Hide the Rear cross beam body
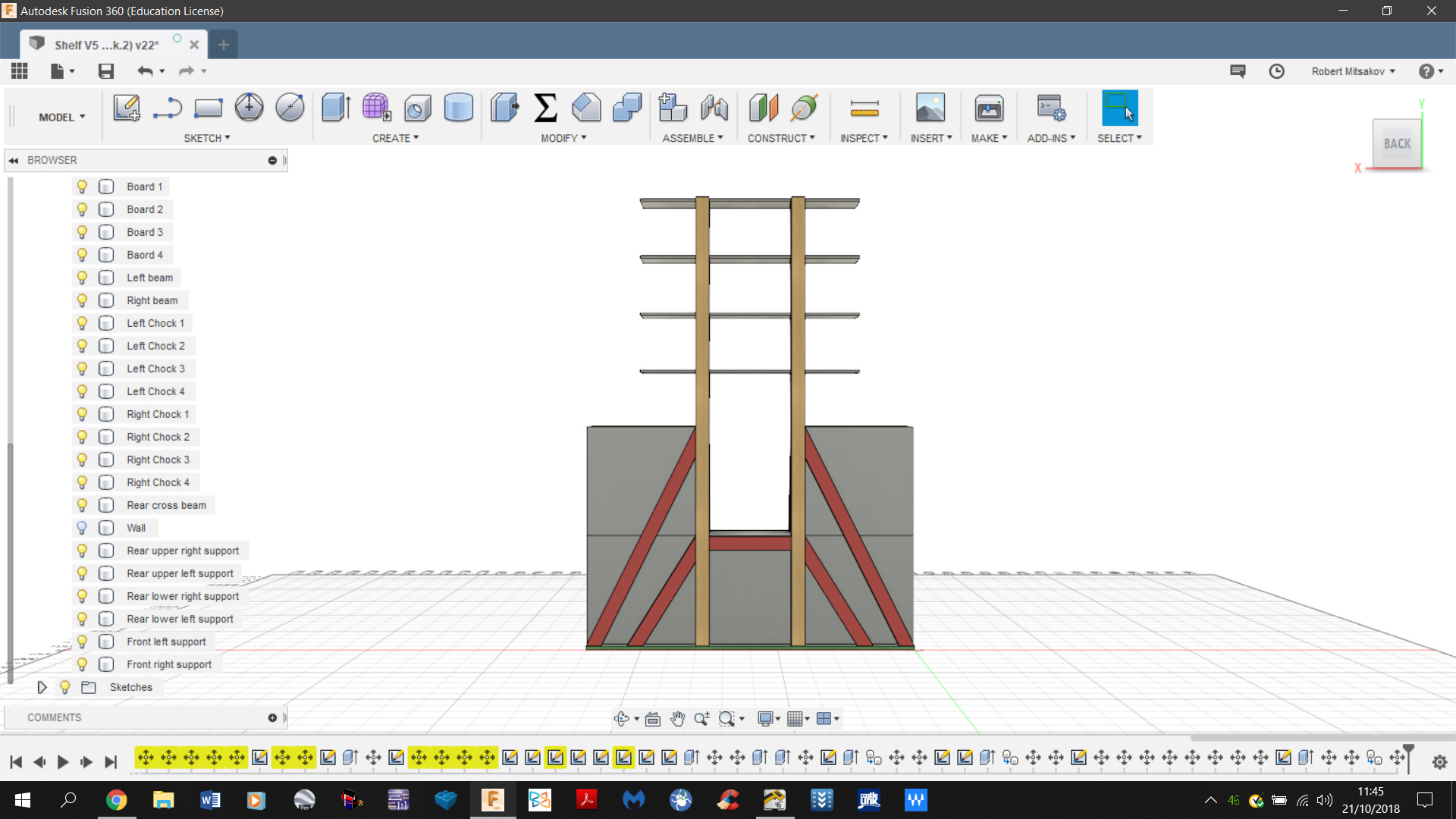 82,505
